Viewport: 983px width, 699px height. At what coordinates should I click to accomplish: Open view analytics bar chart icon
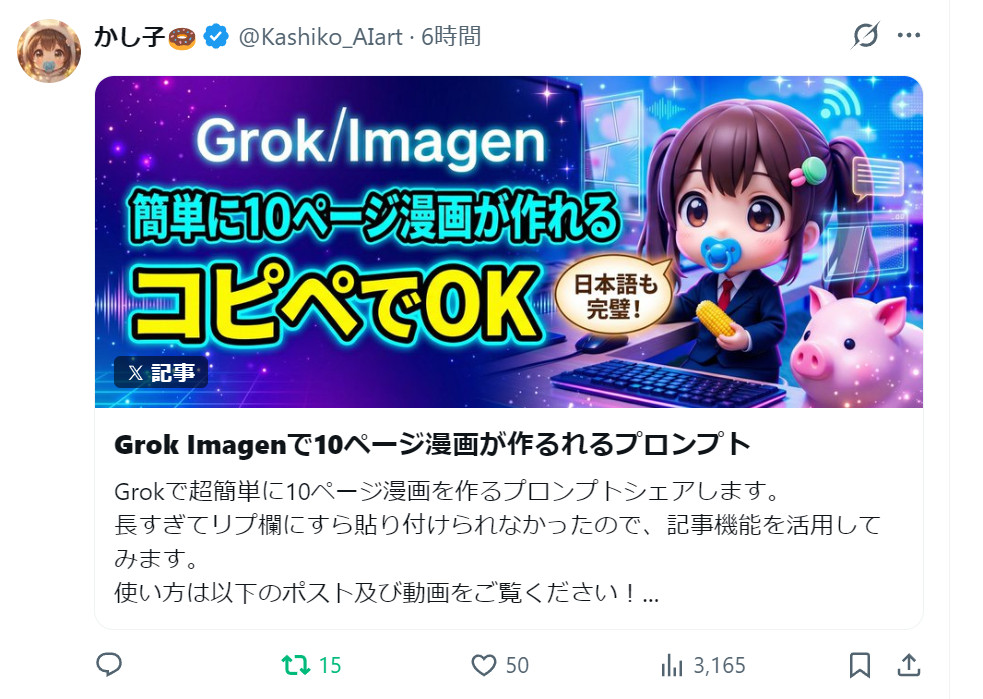(x=671, y=665)
